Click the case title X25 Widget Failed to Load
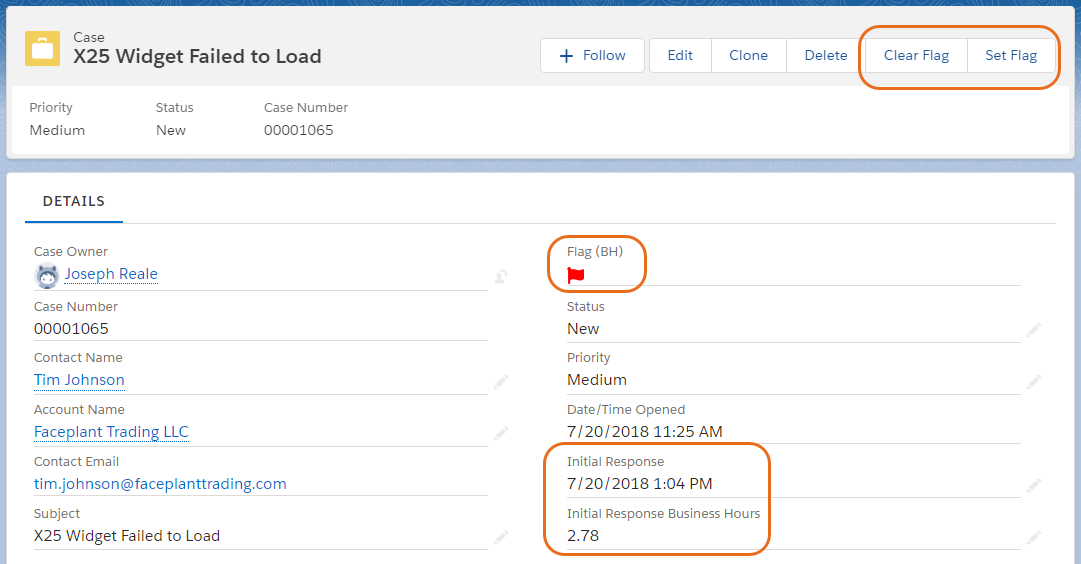 (197, 57)
